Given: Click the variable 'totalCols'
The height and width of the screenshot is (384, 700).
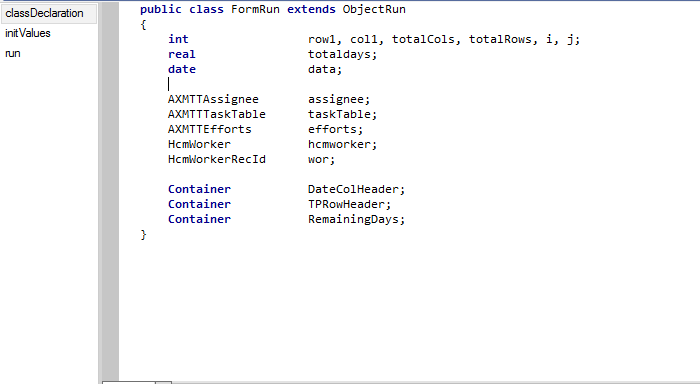Looking at the screenshot, I should pos(423,39).
